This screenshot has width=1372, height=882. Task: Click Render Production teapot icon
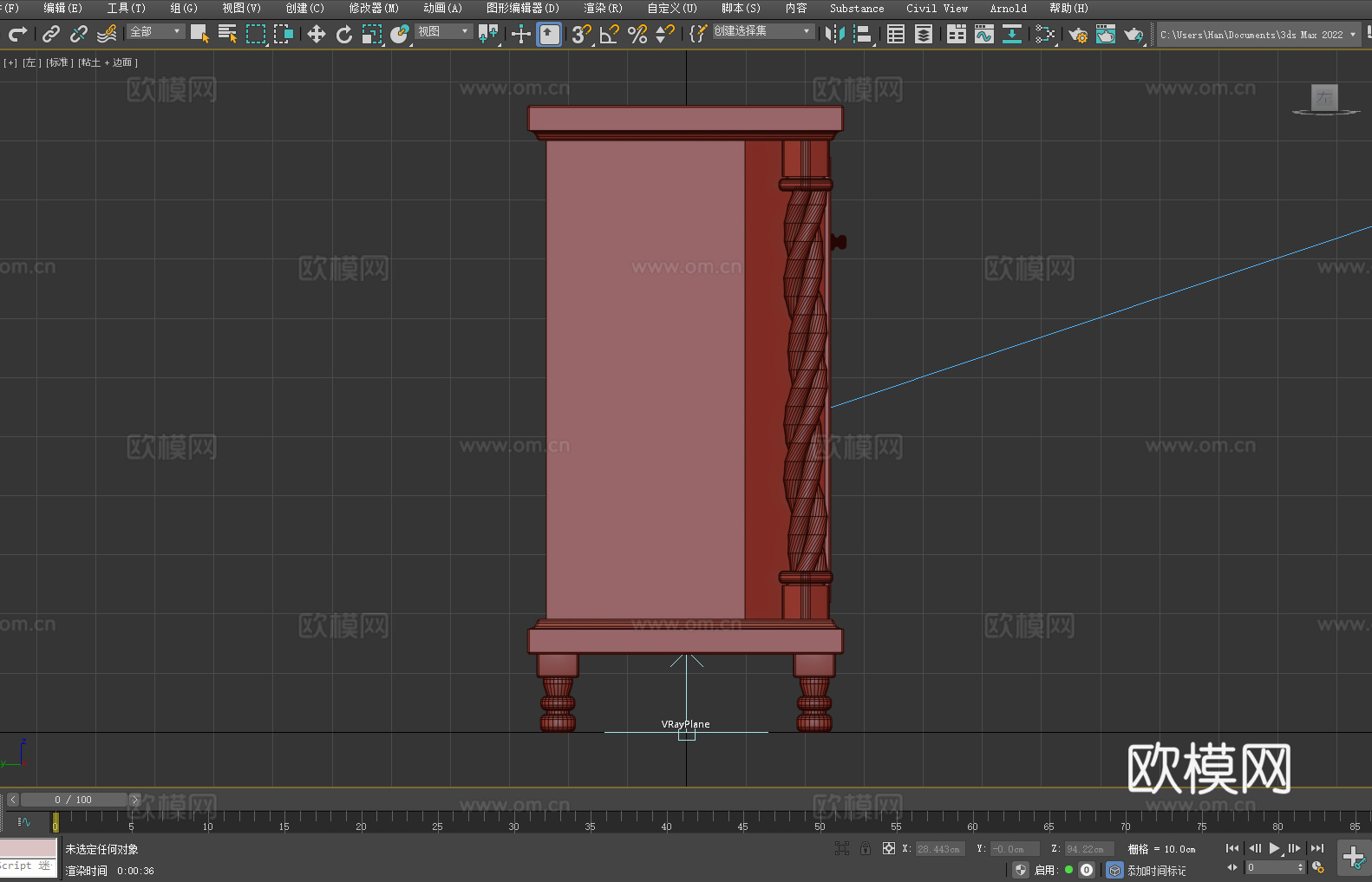pos(1134,34)
